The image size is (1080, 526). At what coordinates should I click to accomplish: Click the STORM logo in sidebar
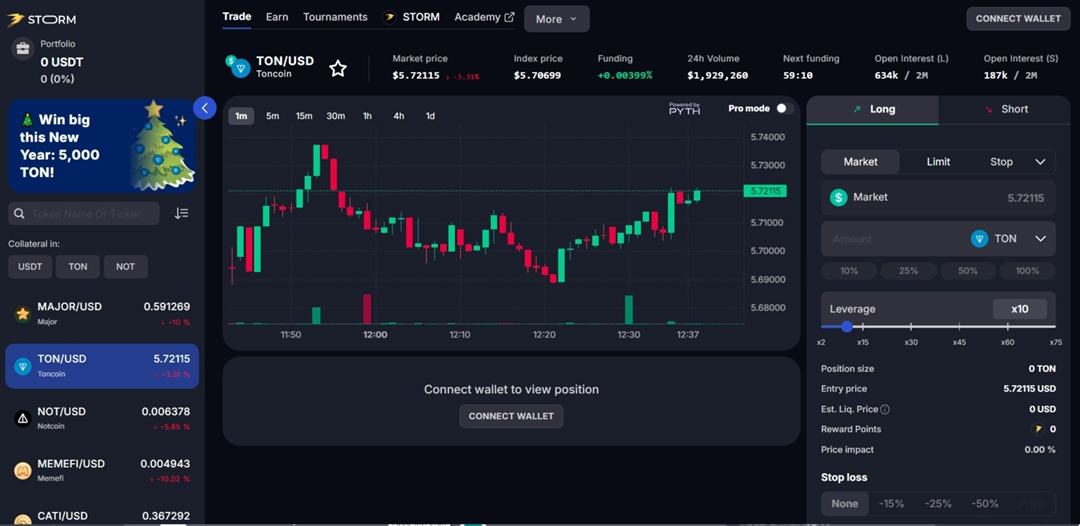[41, 19]
